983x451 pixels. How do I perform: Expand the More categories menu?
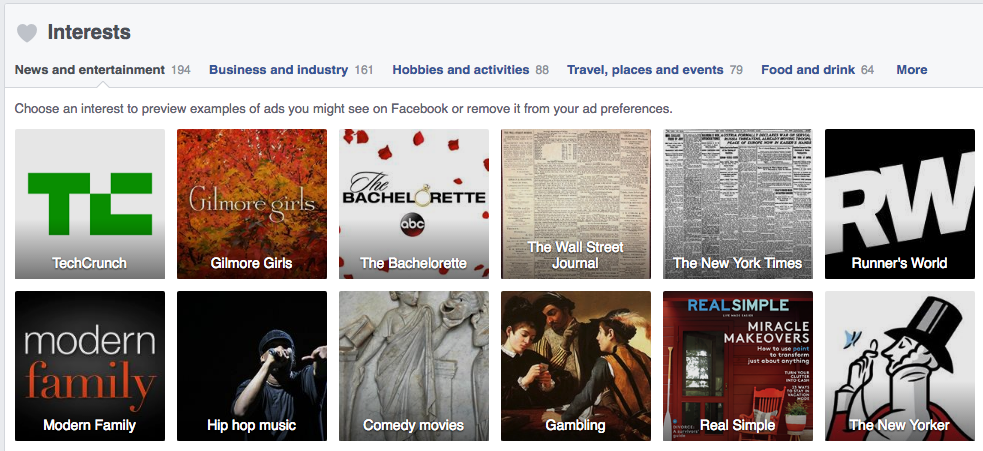tap(912, 70)
